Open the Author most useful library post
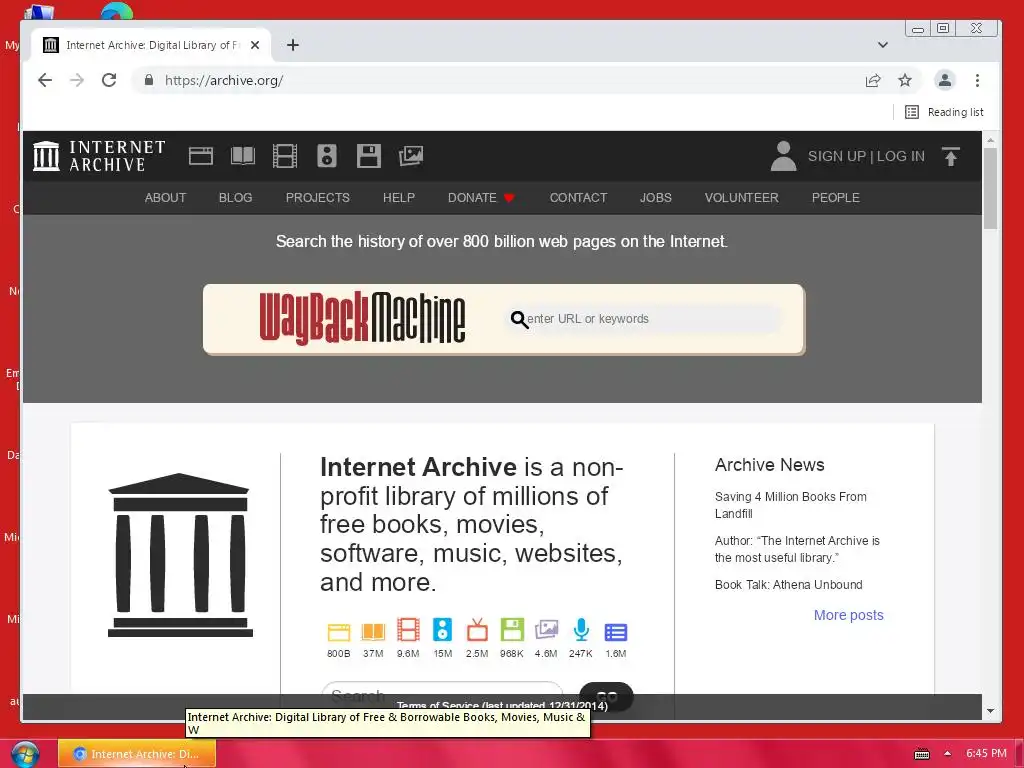Viewport: 1024px width, 768px height. click(797, 549)
